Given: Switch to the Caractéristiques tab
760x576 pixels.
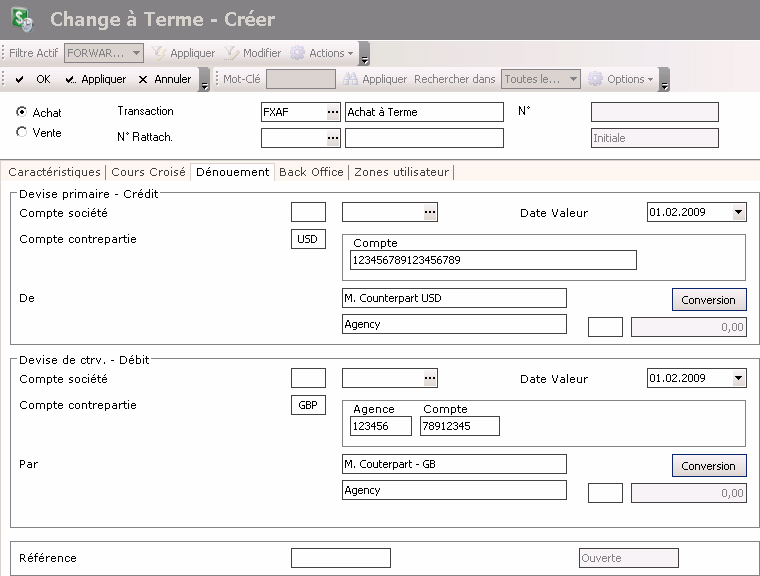Looking at the screenshot, I should pyautogui.click(x=54, y=172).
